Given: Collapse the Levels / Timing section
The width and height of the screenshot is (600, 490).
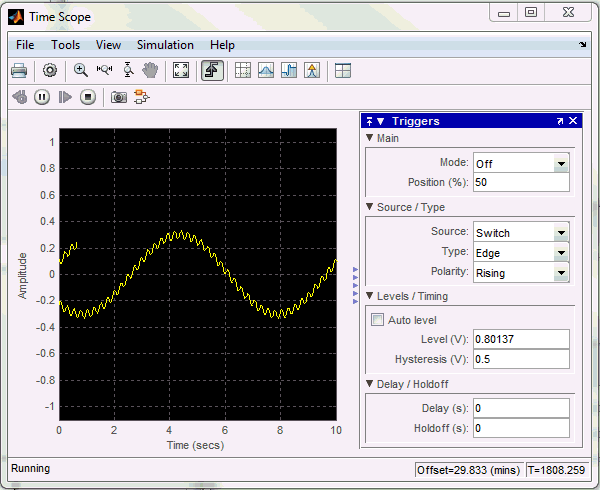Looking at the screenshot, I should [x=370, y=296].
